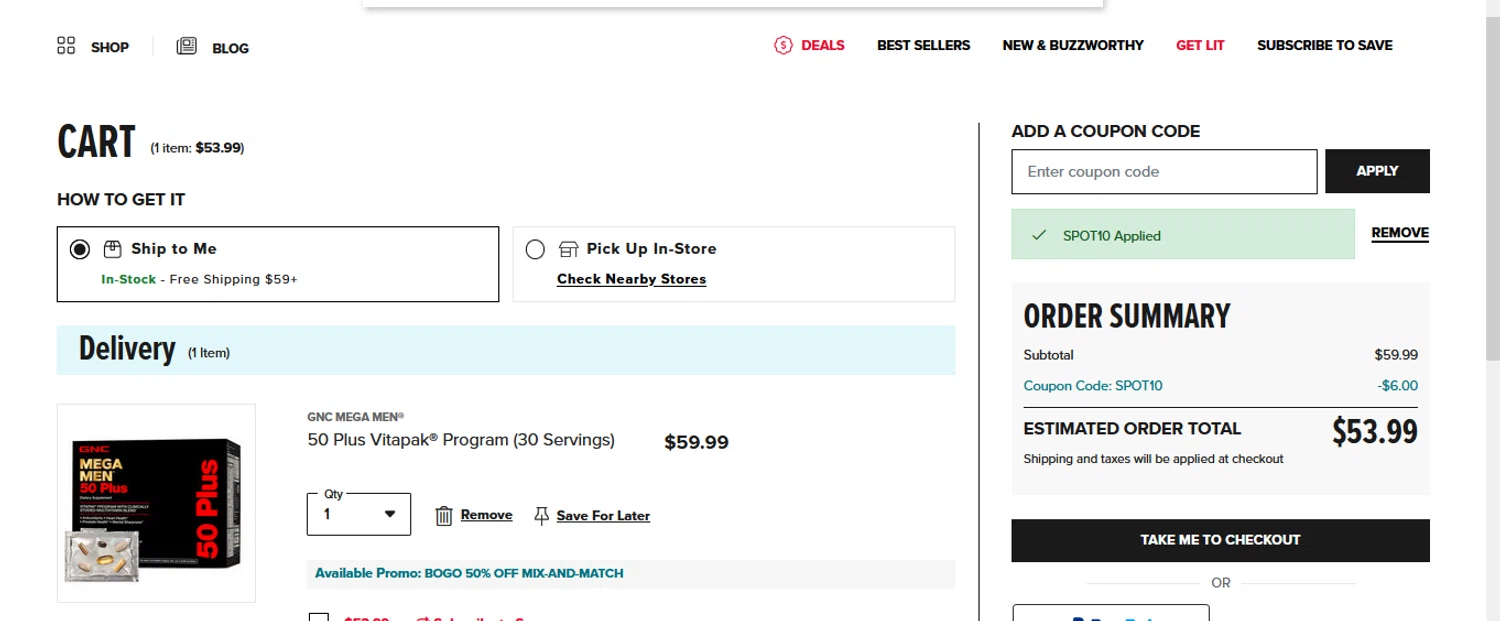The height and width of the screenshot is (621, 1500).
Task: Go to BEST SELLERS
Action: [x=923, y=45]
